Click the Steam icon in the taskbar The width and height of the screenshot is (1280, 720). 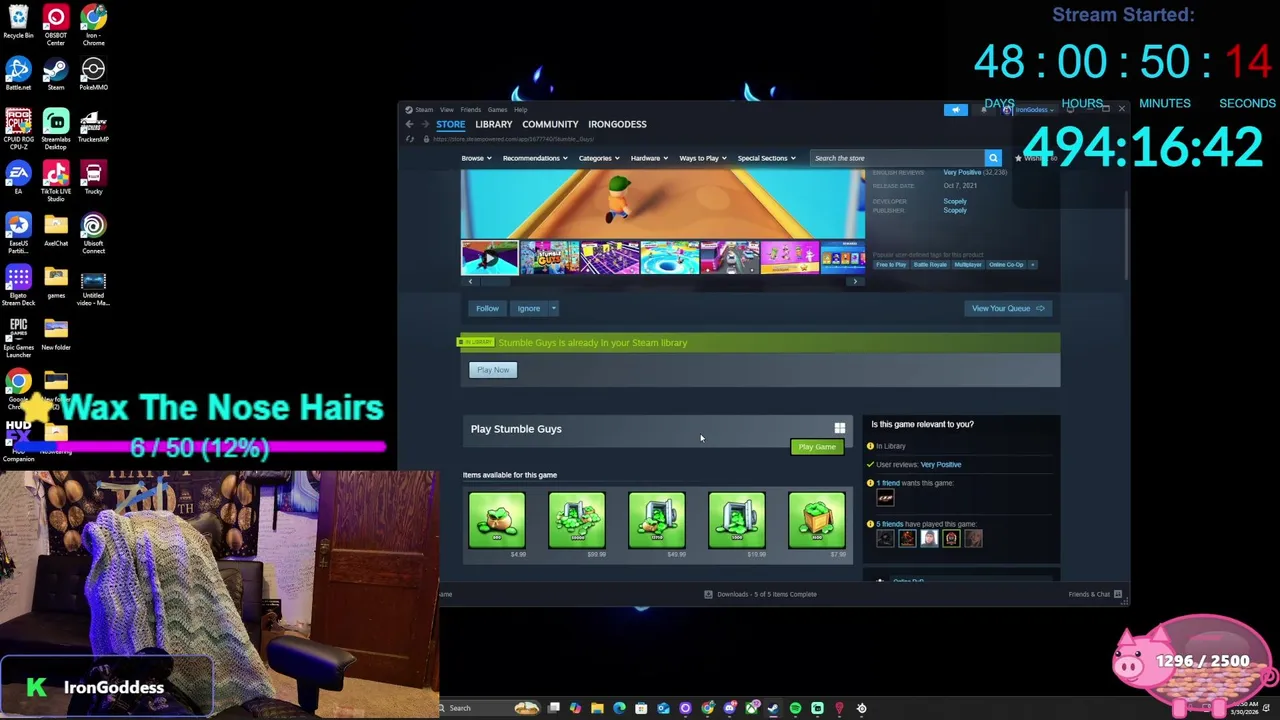(x=773, y=708)
